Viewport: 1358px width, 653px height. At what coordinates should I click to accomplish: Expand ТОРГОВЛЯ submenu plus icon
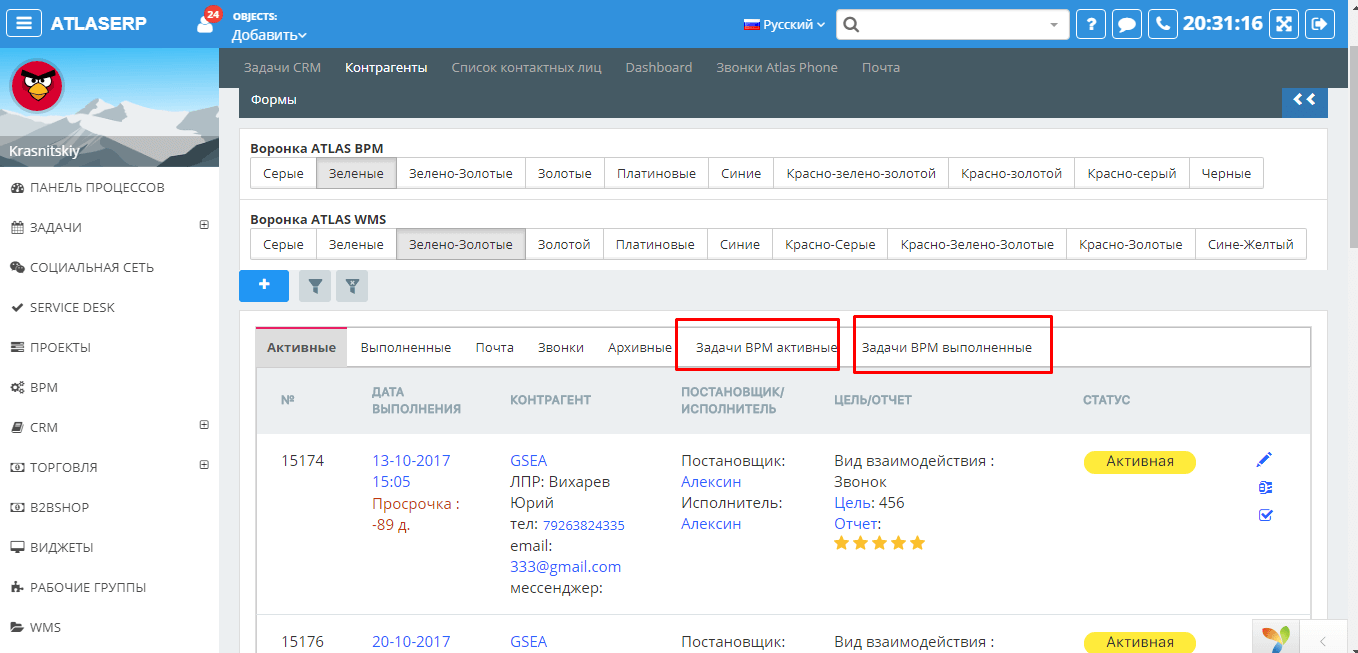click(x=204, y=465)
